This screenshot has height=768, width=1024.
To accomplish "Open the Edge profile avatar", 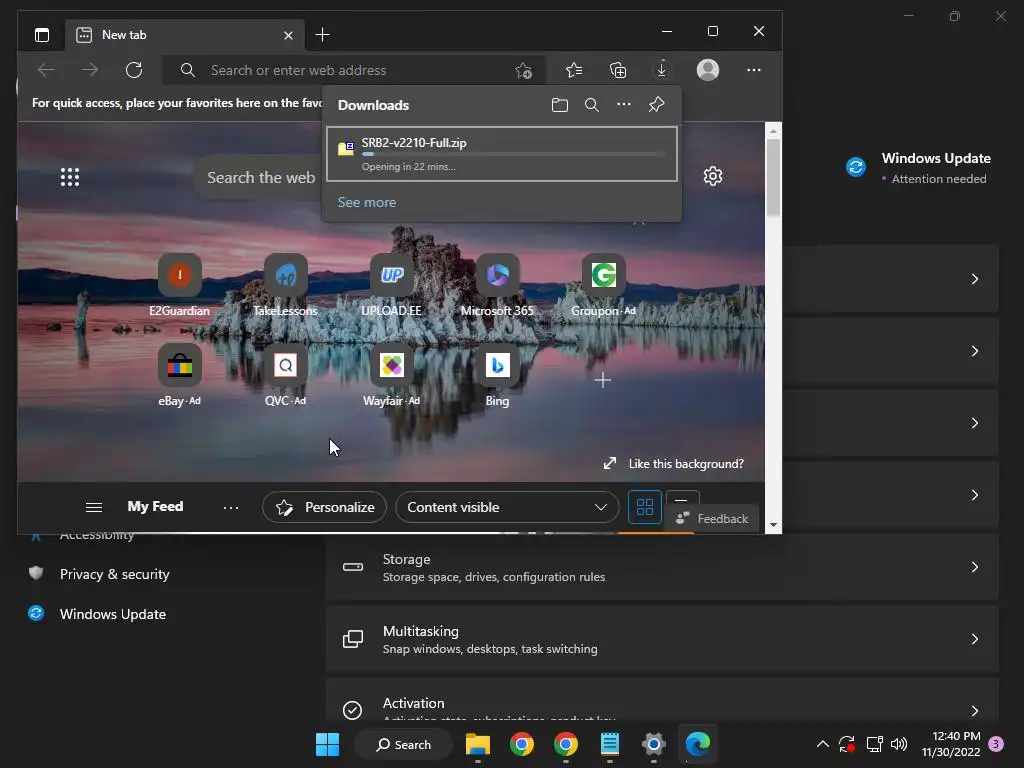I will click(x=708, y=70).
